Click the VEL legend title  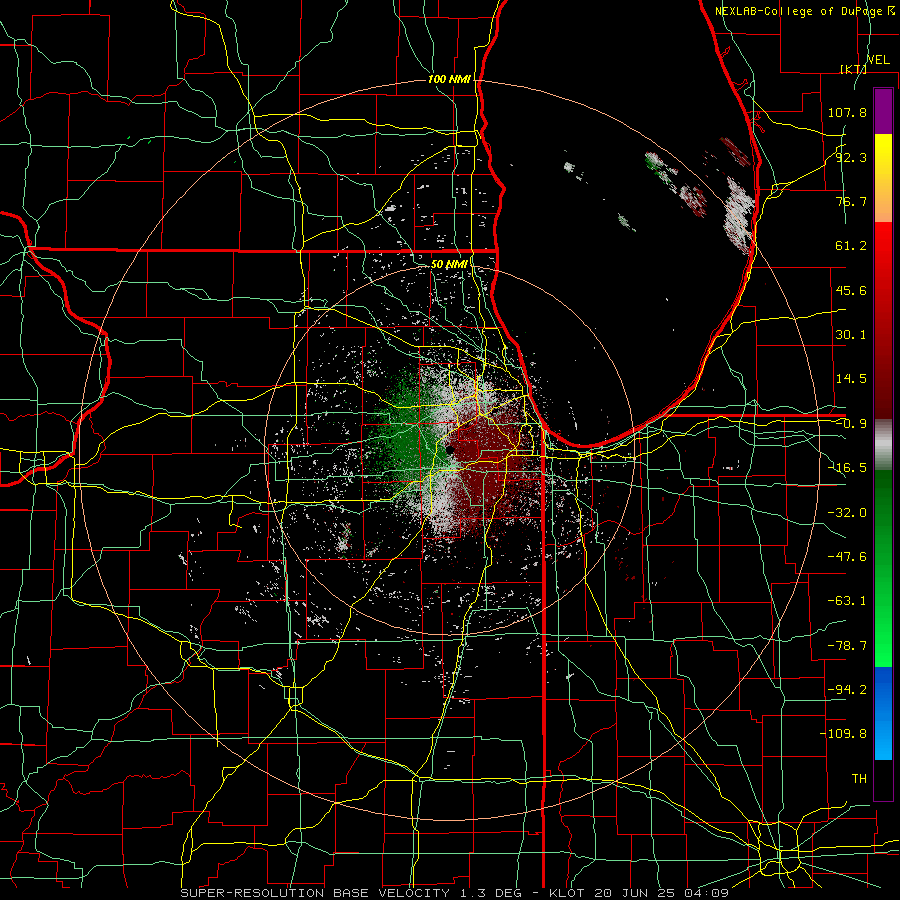(878, 60)
